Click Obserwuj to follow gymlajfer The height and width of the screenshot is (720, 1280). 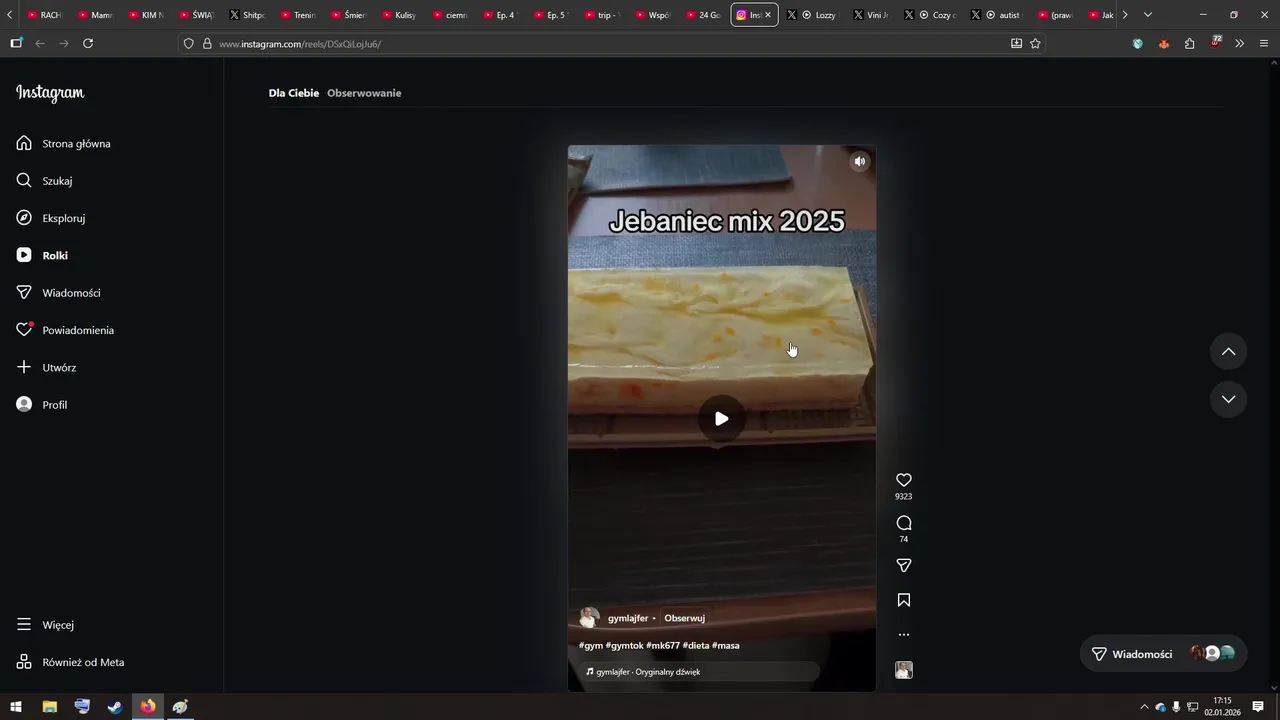[x=685, y=618]
